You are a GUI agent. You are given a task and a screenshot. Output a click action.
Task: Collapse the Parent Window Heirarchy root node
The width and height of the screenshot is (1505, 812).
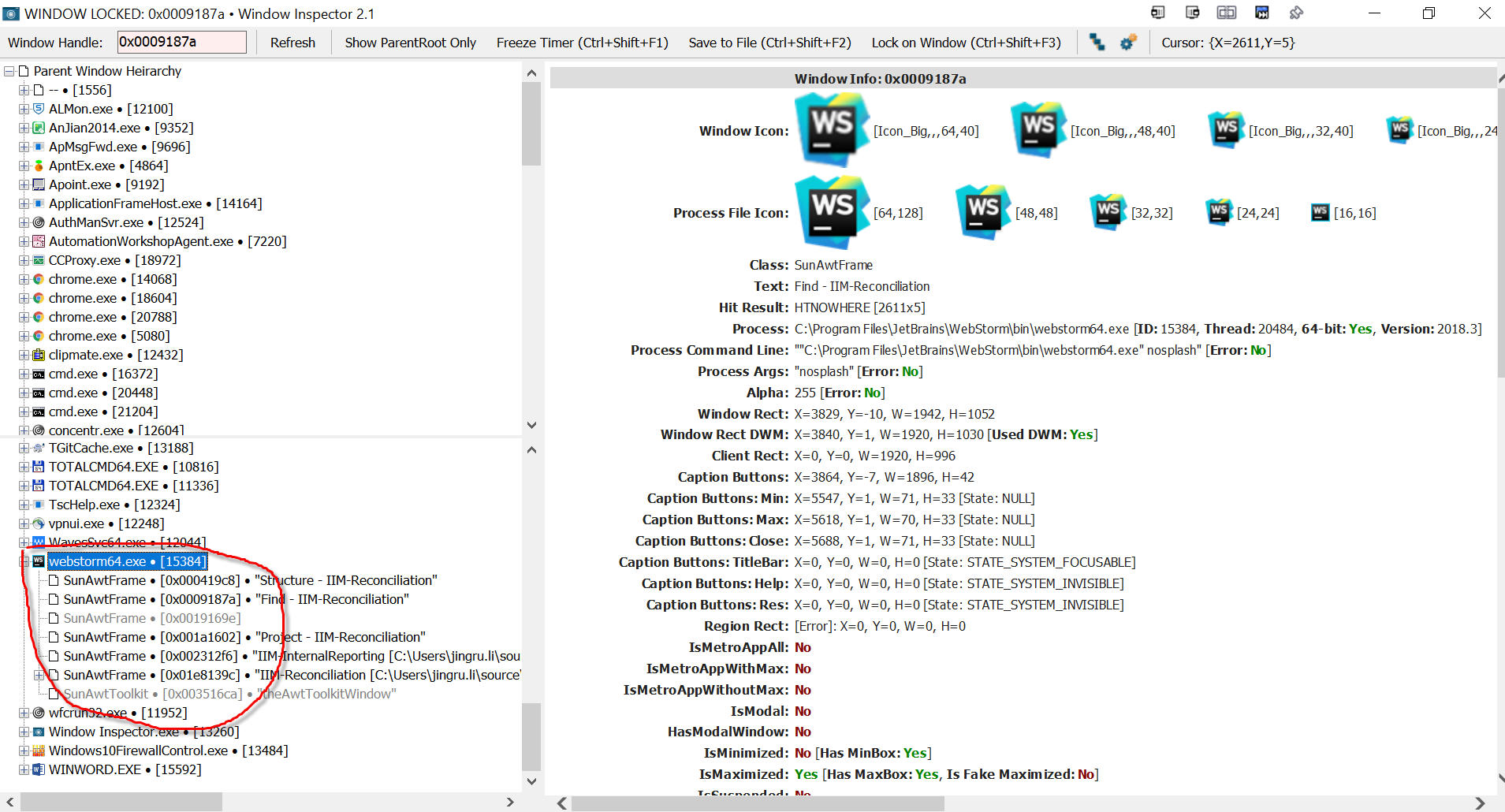(9, 71)
